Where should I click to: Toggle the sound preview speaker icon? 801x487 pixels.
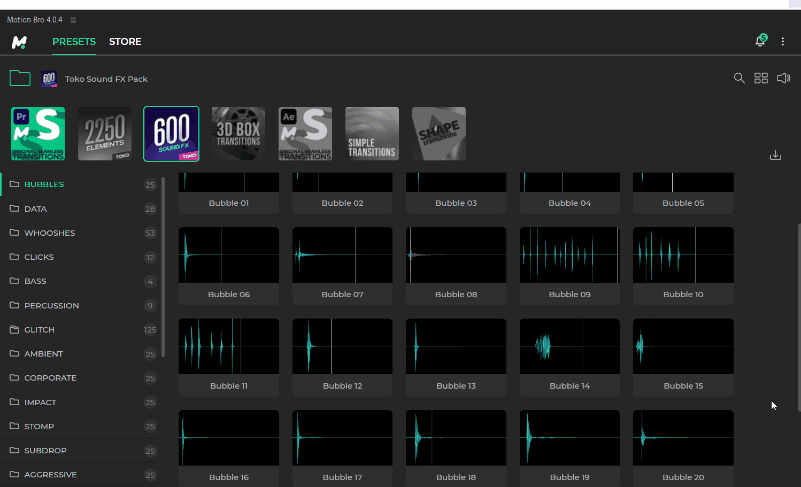pyautogui.click(x=783, y=78)
